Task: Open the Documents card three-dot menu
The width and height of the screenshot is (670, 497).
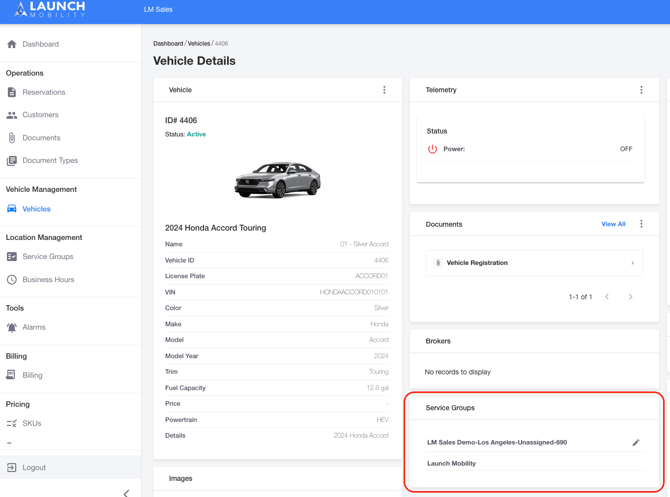Action: pos(641,224)
